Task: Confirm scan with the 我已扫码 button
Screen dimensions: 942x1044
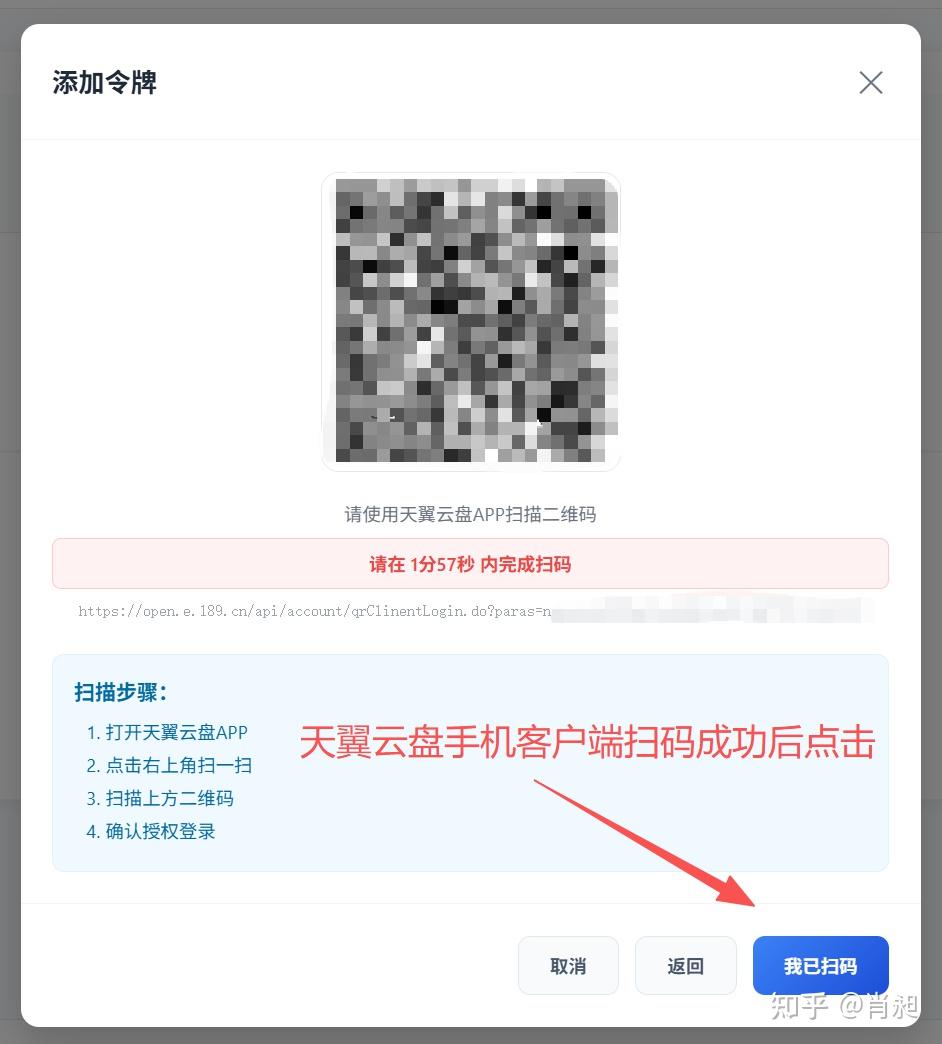Action: [x=820, y=965]
